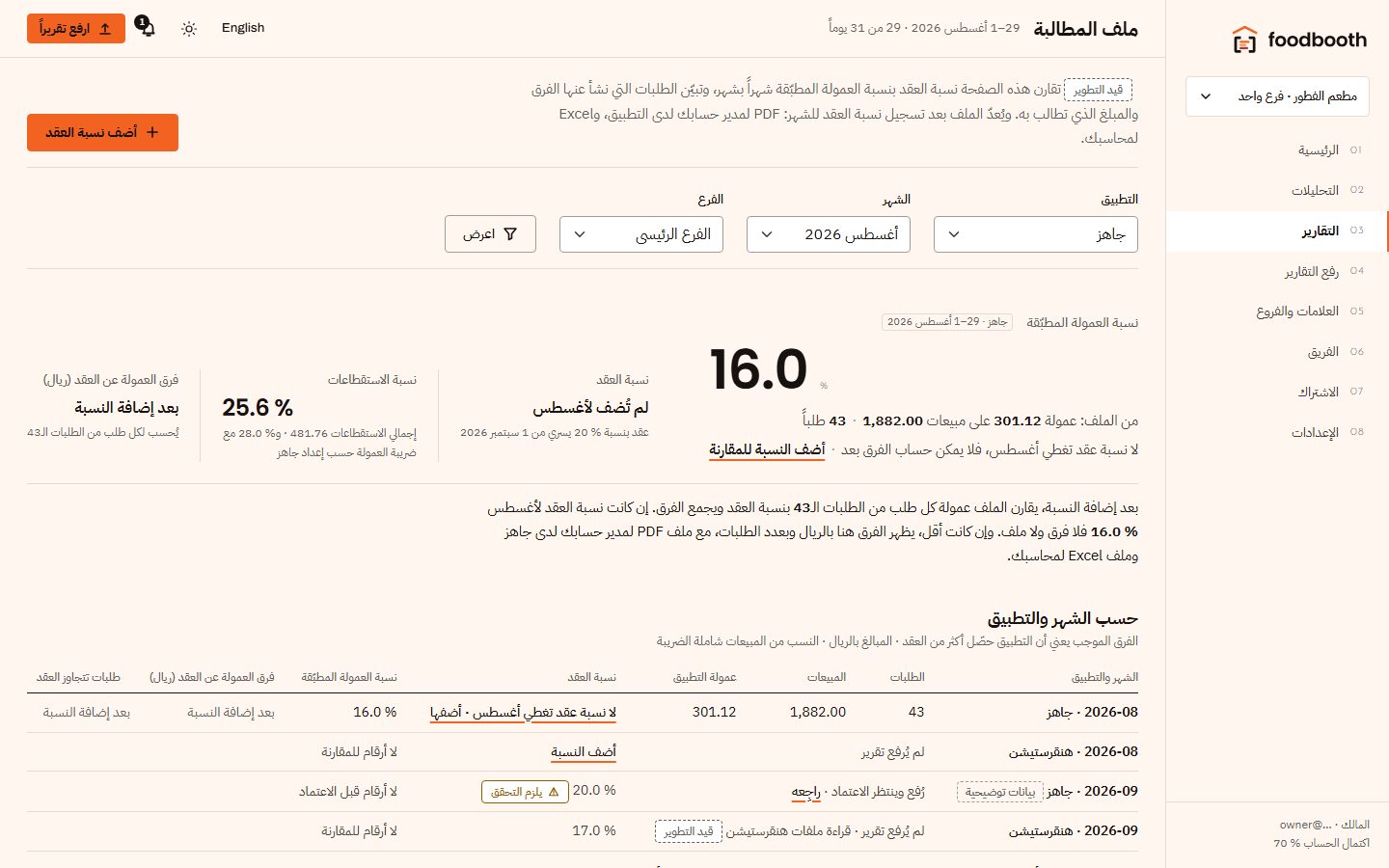Open الفريق in the sidebar
This screenshot has width=1389, height=868.
[1277, 352]
